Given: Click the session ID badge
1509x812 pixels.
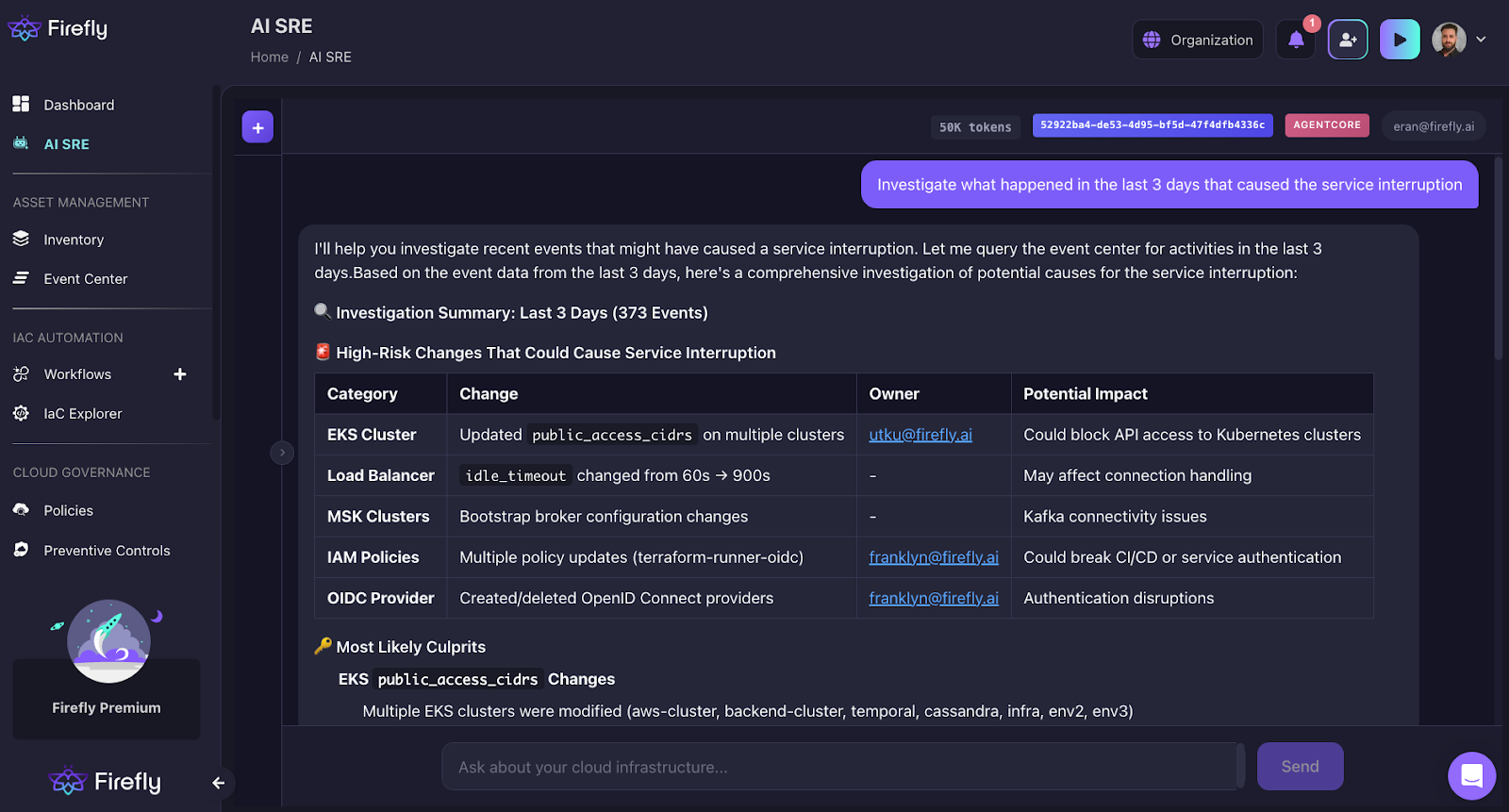Looking at the screenshot, I should click(x=1152, y=125).
